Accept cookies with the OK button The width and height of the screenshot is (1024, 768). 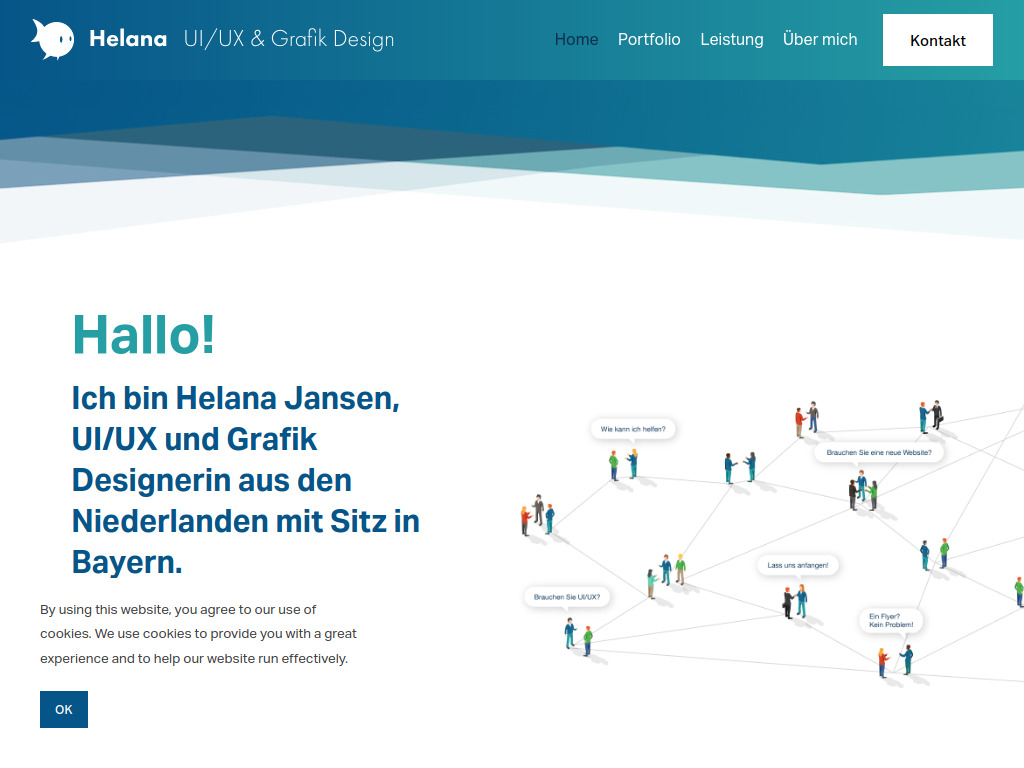click(63, 709)
